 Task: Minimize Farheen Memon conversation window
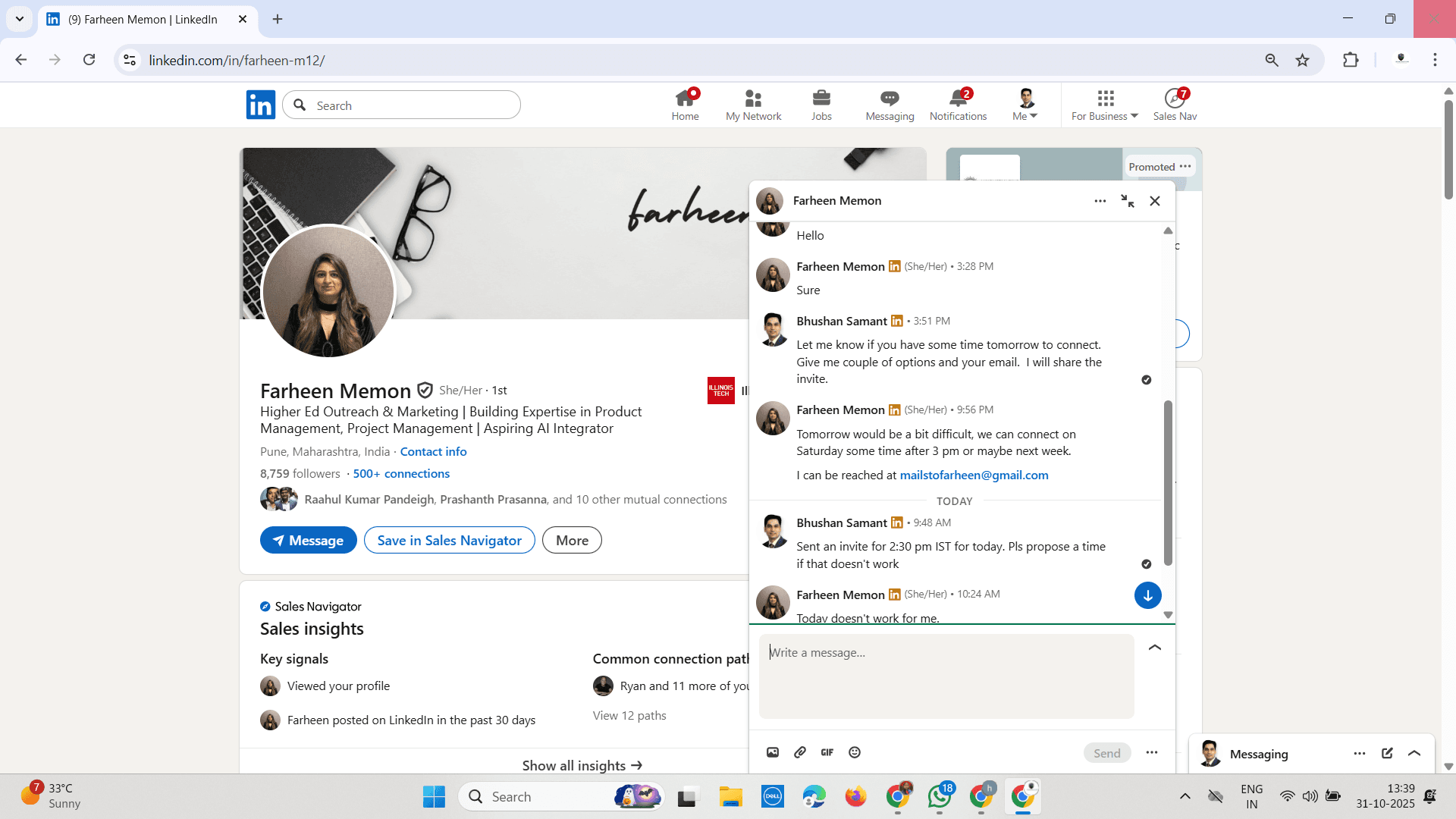click(x=1128, y=201)
